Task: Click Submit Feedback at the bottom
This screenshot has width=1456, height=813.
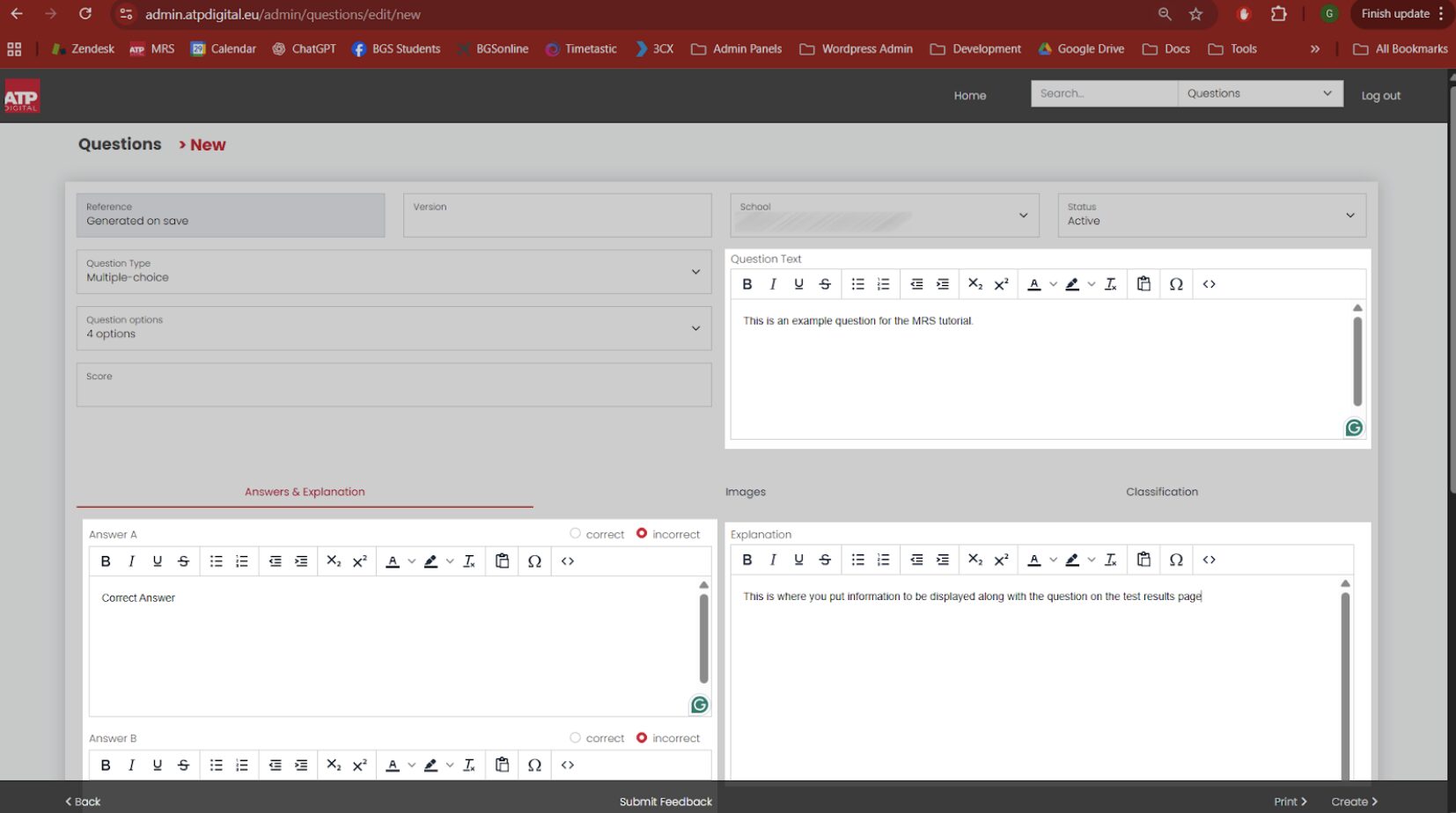Action: point(665,802)
